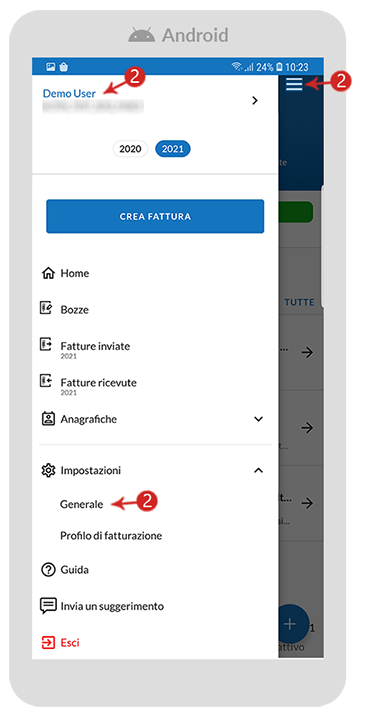
Task: Expand the Anagrafiche chevron
Action: point(259,419)
